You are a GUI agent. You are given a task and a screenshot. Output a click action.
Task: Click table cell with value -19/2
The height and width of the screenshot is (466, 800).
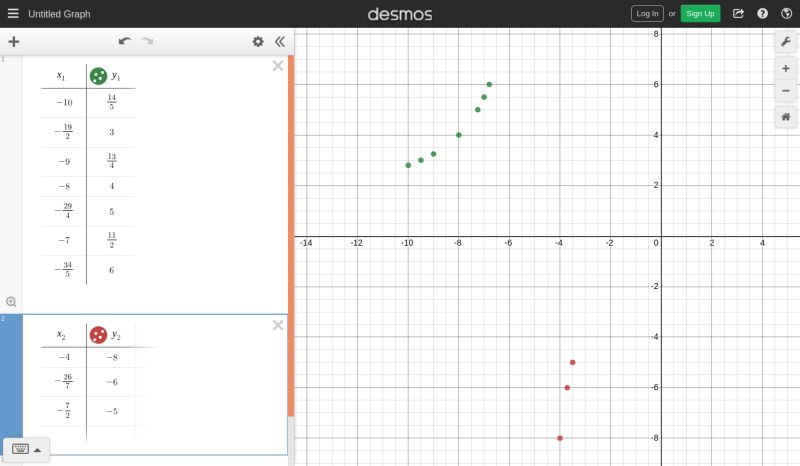[64, 132]
